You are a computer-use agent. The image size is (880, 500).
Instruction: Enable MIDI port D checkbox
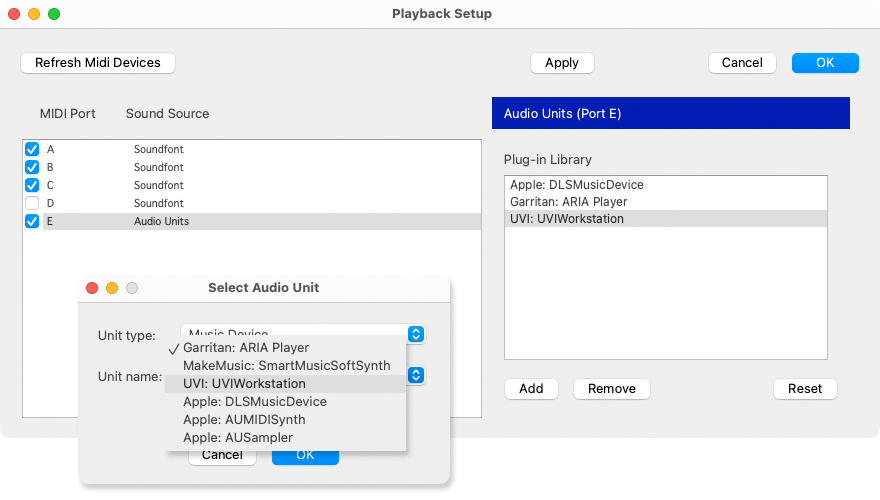[x=32, y=203]
